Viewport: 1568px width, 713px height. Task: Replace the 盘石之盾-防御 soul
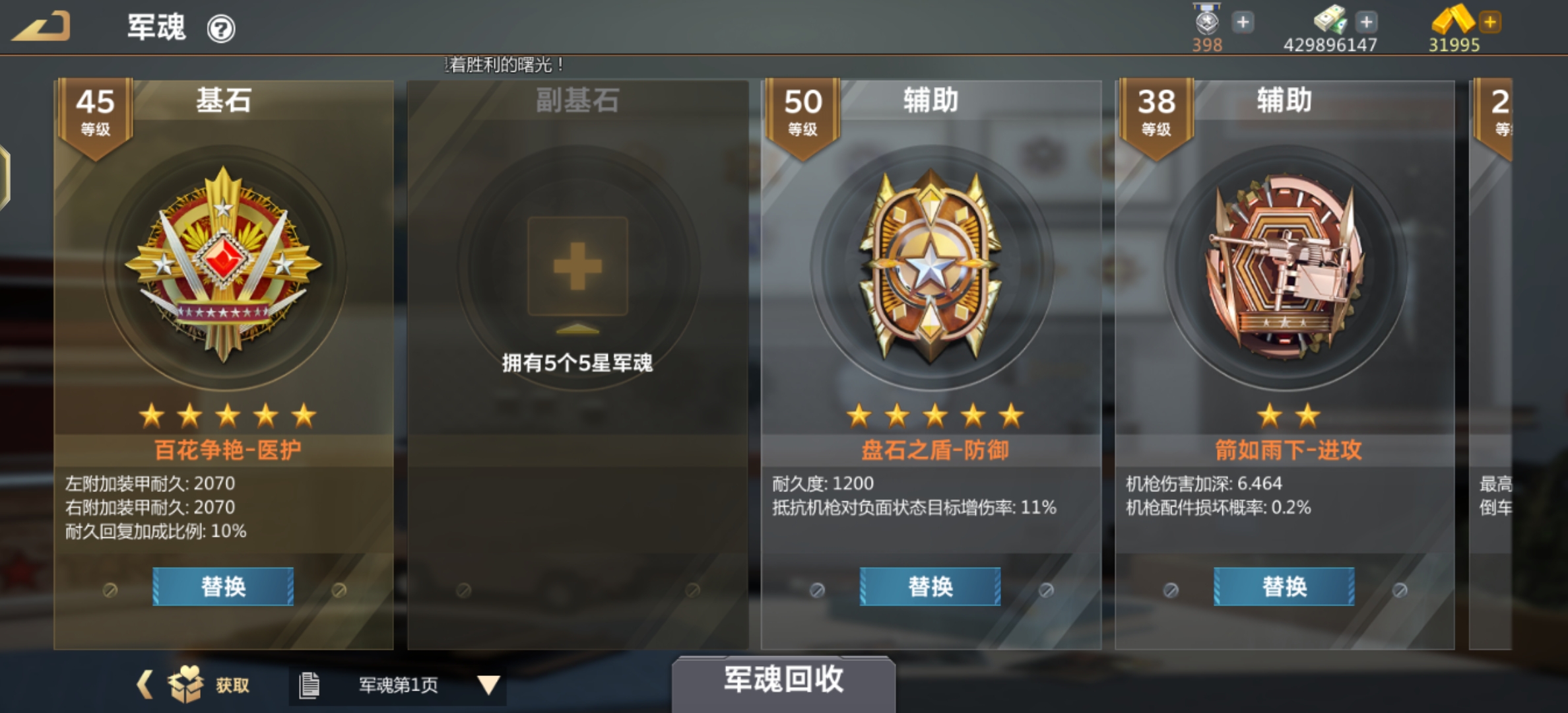pos(931,586)
